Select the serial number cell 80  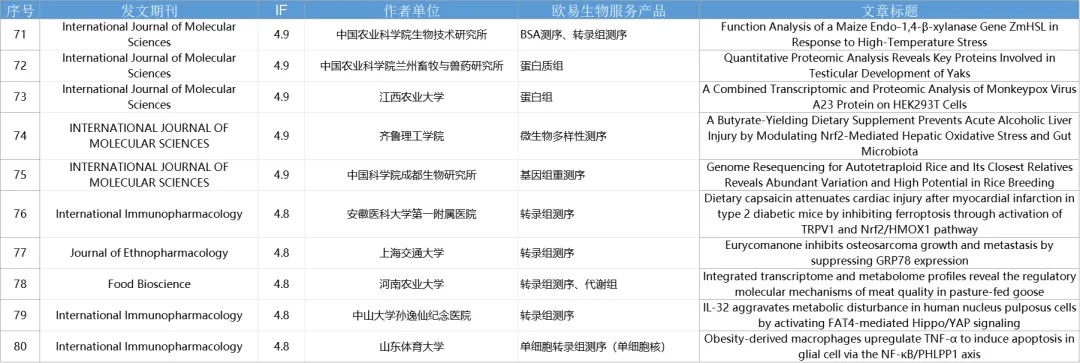tap(20, 346)
